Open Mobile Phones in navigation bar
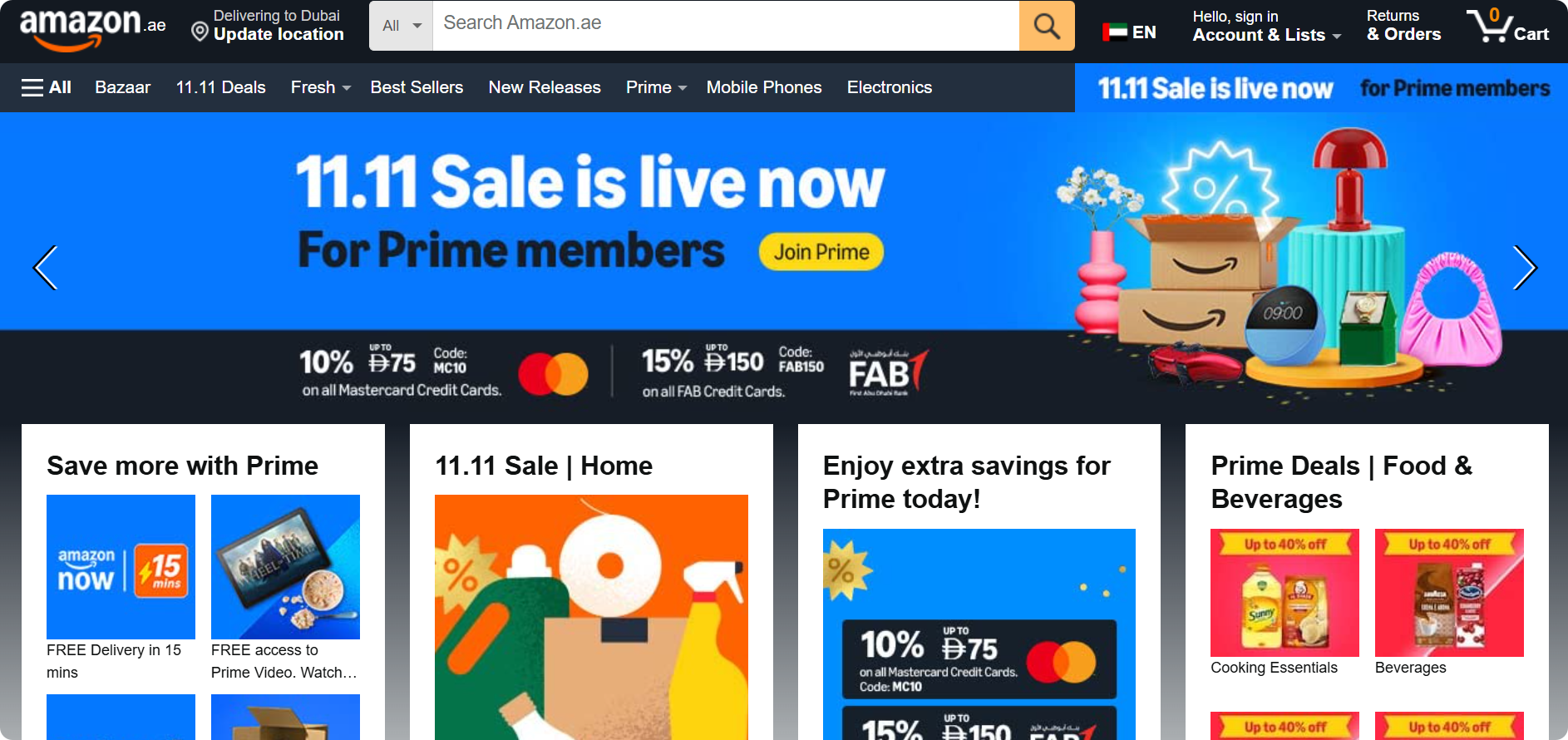The height and width of the screenshot is (740, 1568). pos(764,87)
